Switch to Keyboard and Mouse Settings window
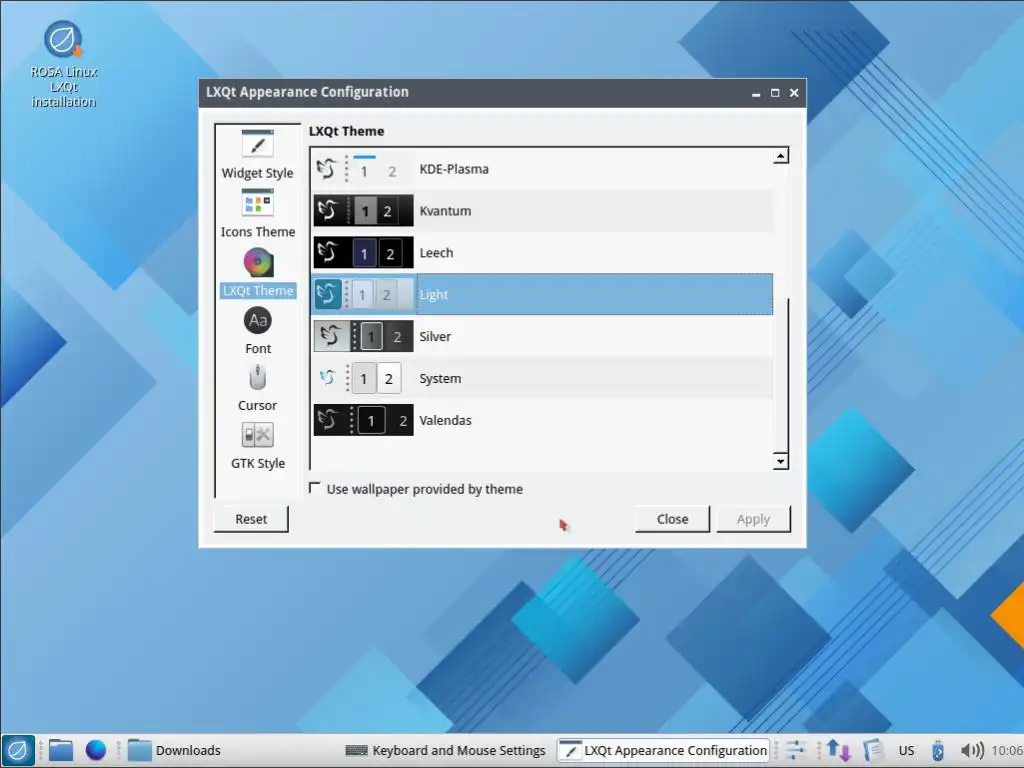The image size is (1024, 768). (445, 750)
